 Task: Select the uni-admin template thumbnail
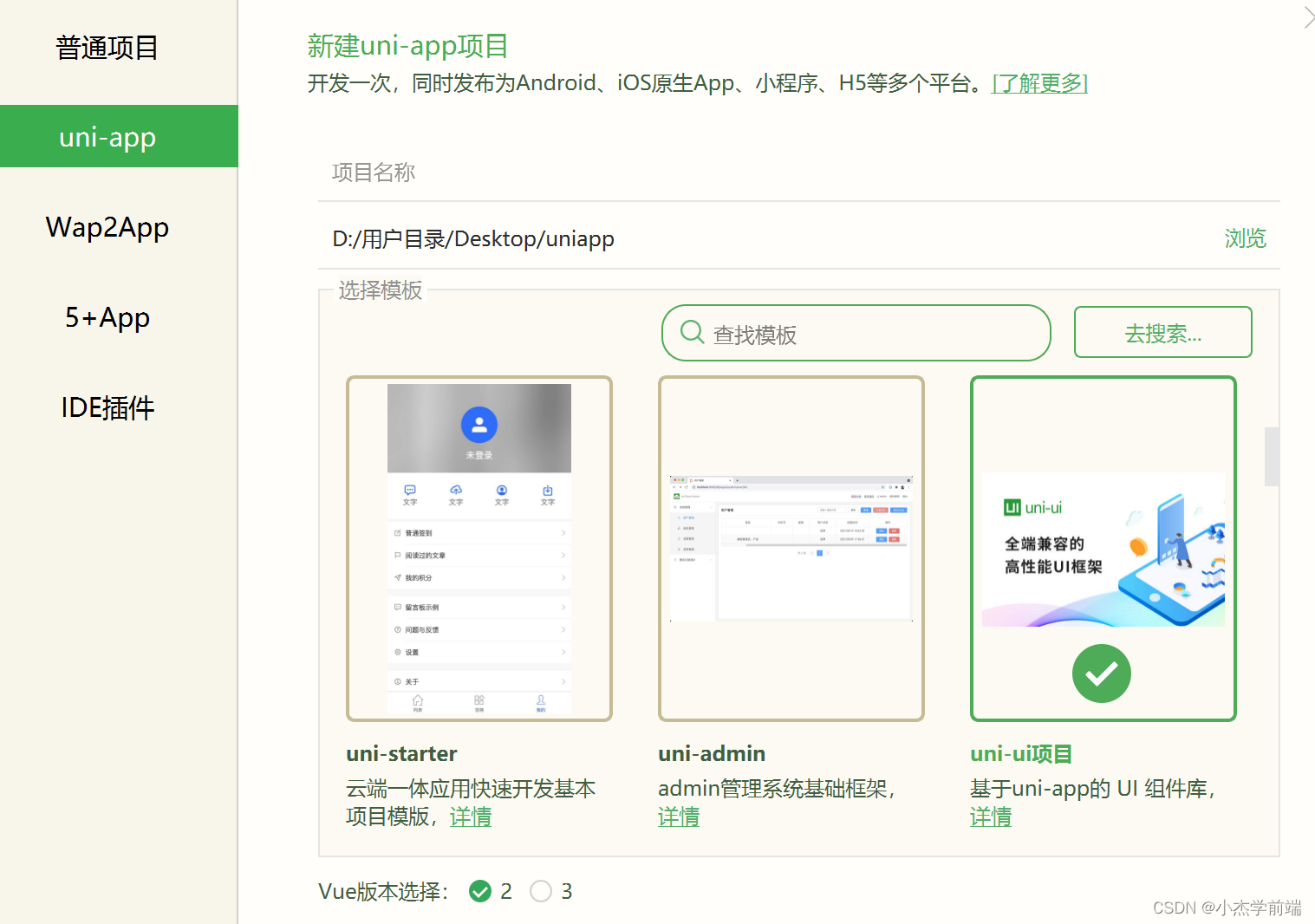click(x=791, y=548)
